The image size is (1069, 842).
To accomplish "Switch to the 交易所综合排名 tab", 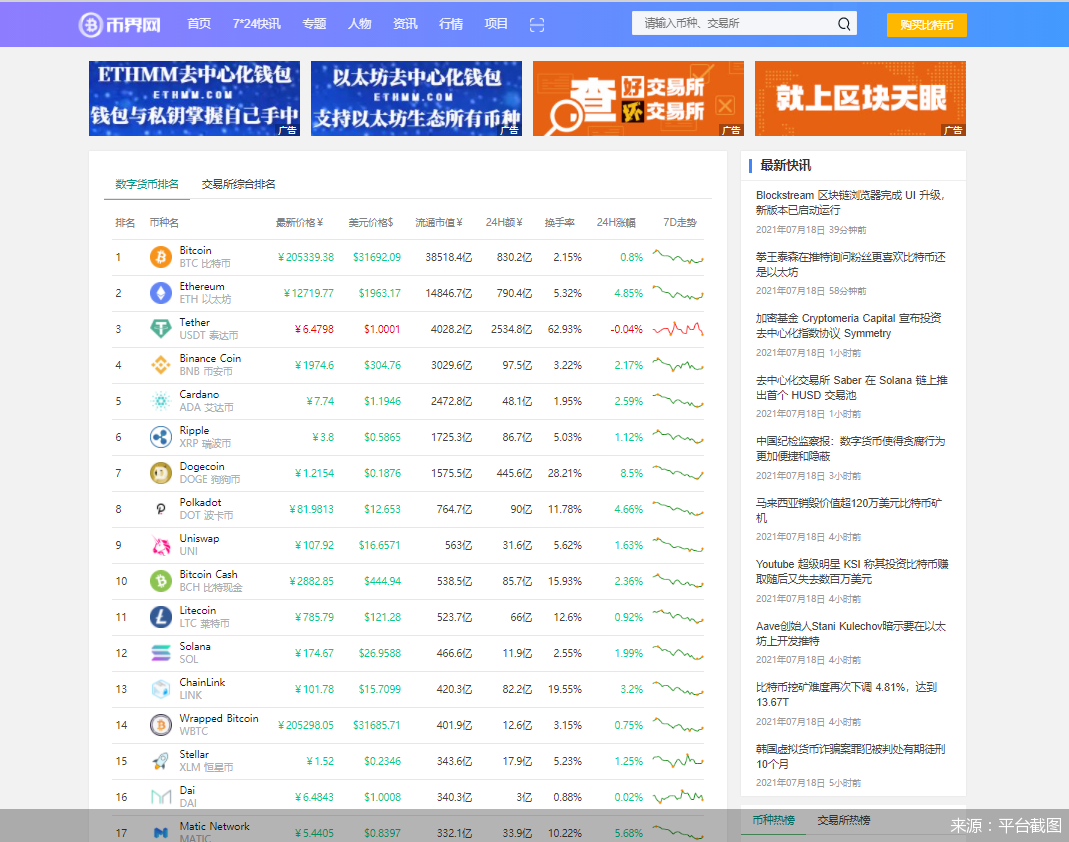I will click(238, 184).
